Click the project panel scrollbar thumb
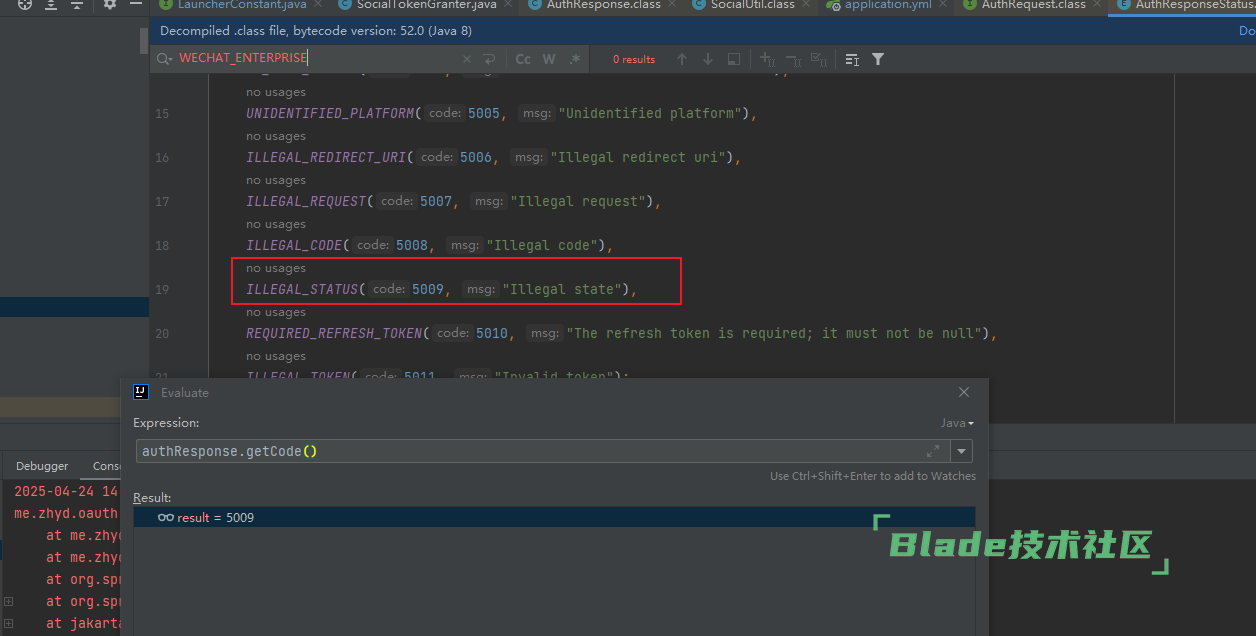 point(144,43)
